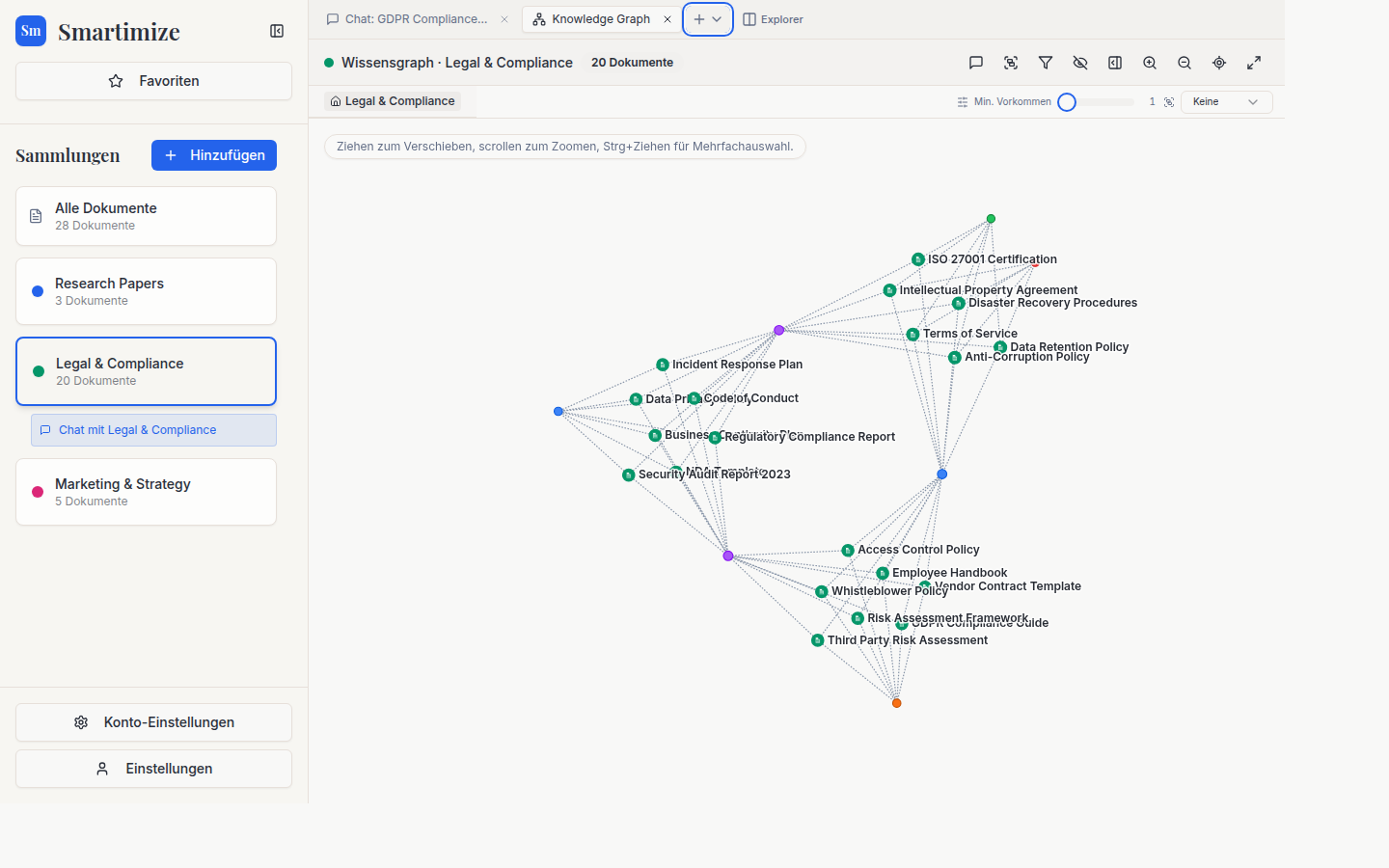Zoom out of the graph

coord(1185,63)
